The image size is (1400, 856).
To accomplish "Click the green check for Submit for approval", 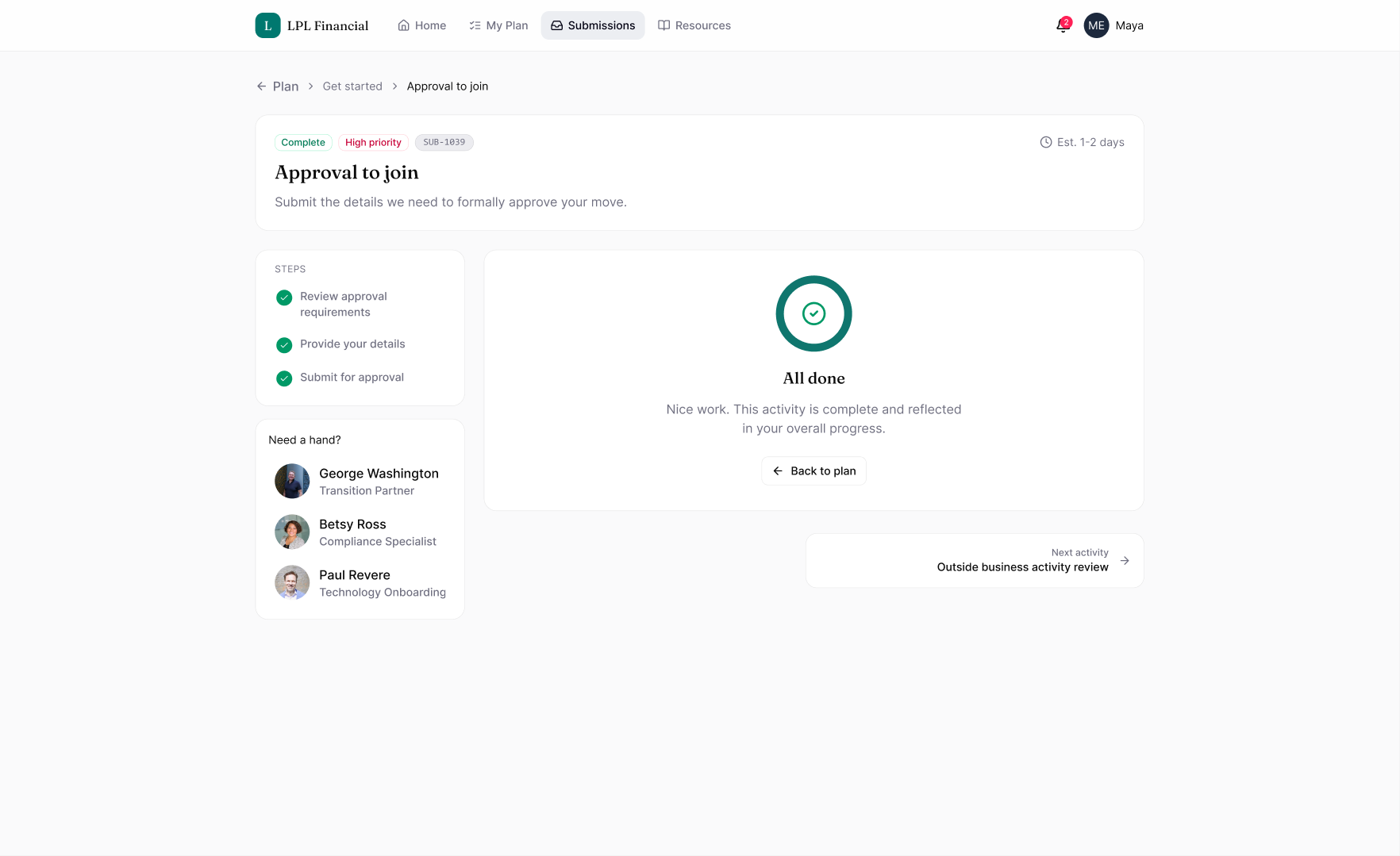I will pyautogui.click(x=284, y=378).
